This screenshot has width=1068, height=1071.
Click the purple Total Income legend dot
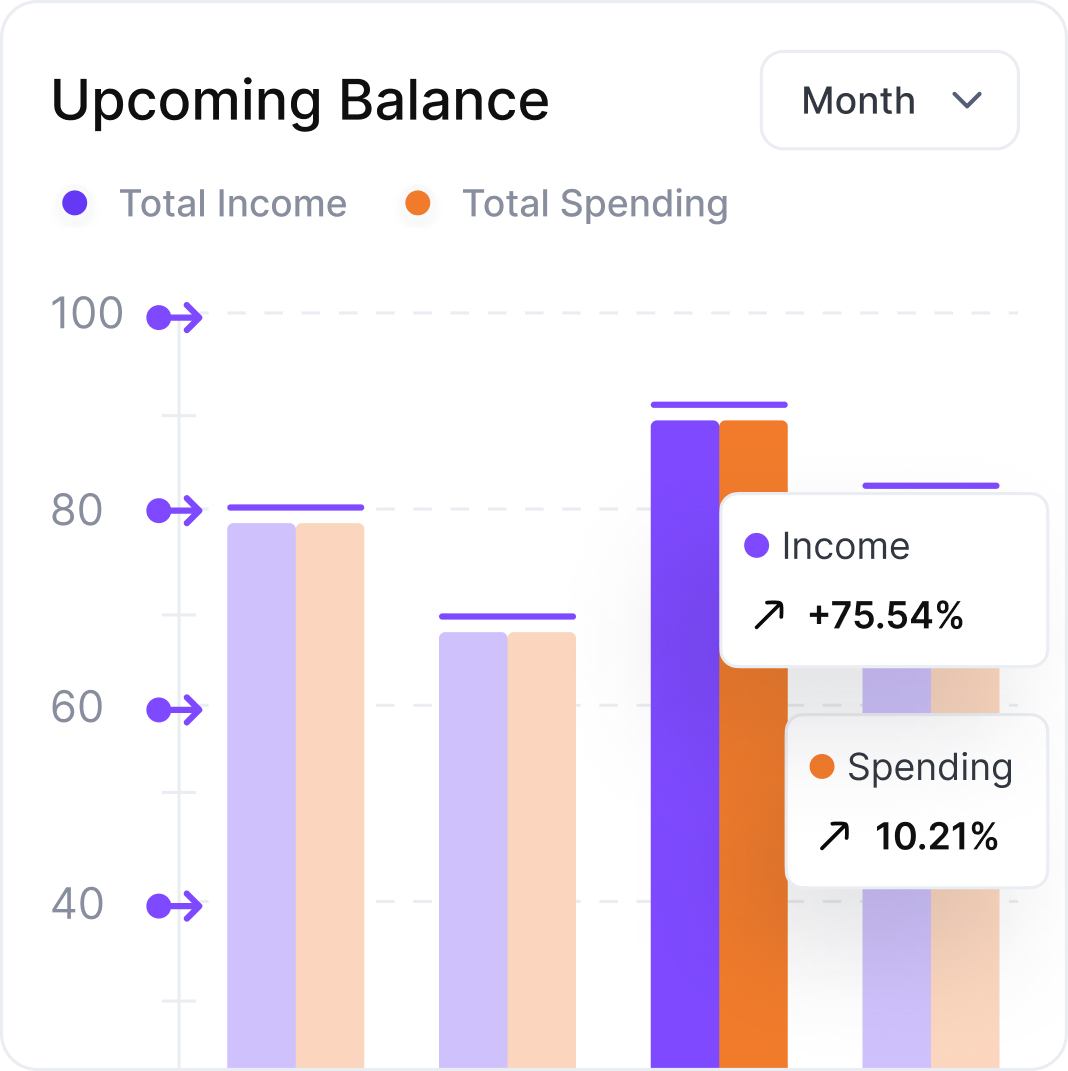pos(75,203)
